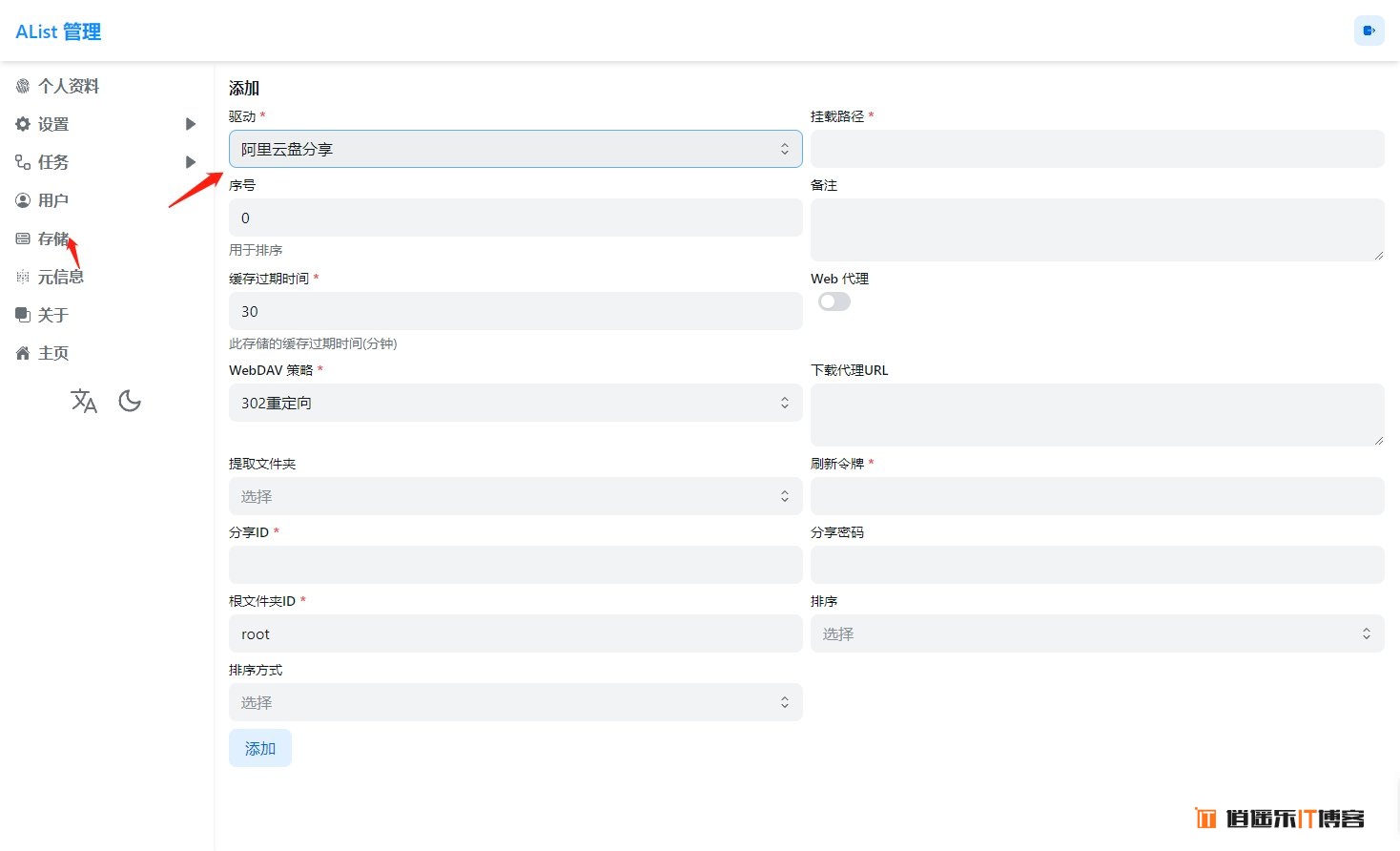The image size is (1400, 851).
Task: Open the 排序 select dropdown
Action: pyautogui.click(x=1098, y=633)
